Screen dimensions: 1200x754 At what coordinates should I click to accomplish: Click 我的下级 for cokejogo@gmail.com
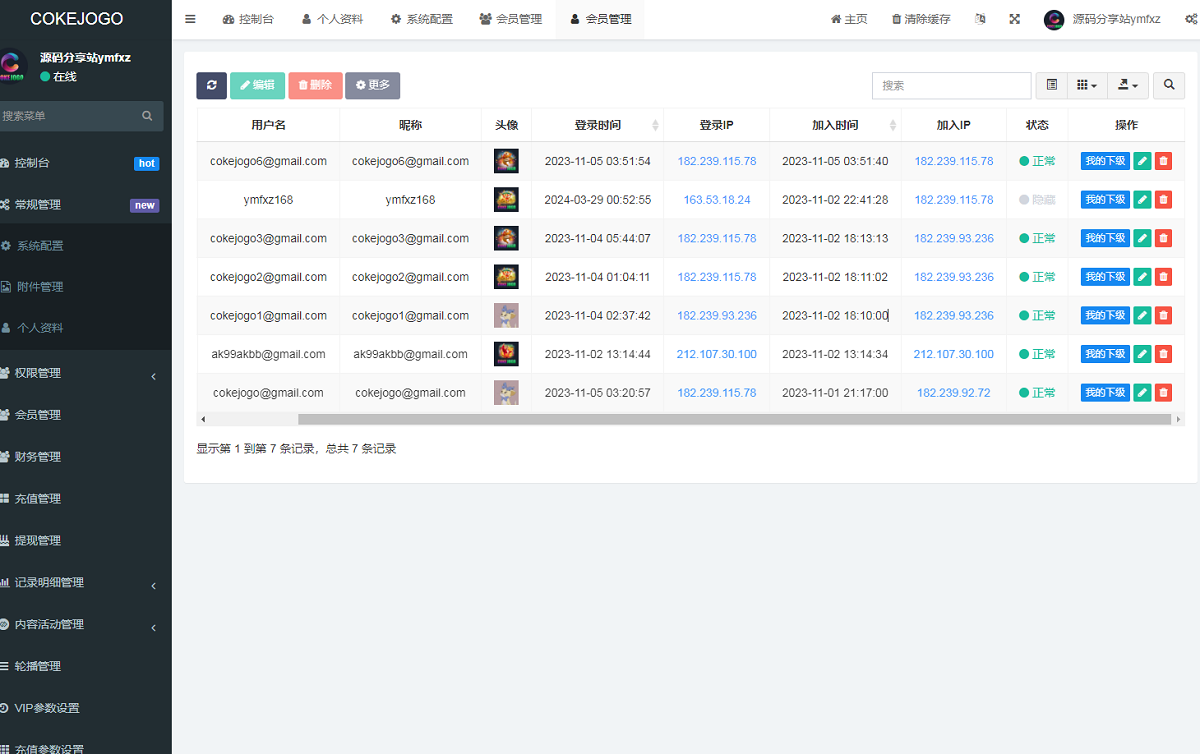(1104, 393)
